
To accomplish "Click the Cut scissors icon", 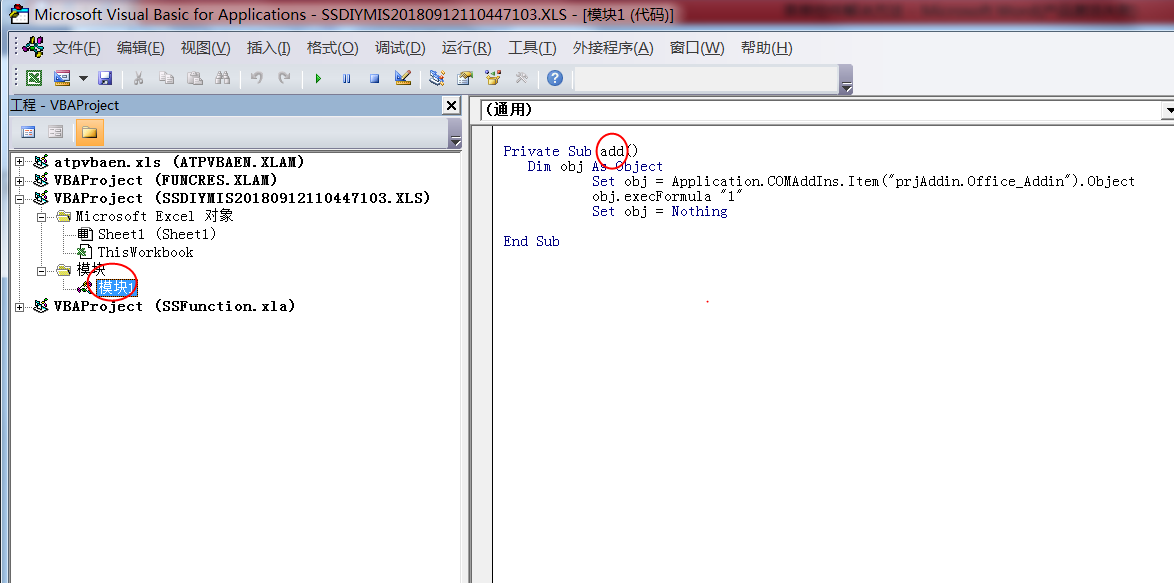I will (x=139, y=78).
